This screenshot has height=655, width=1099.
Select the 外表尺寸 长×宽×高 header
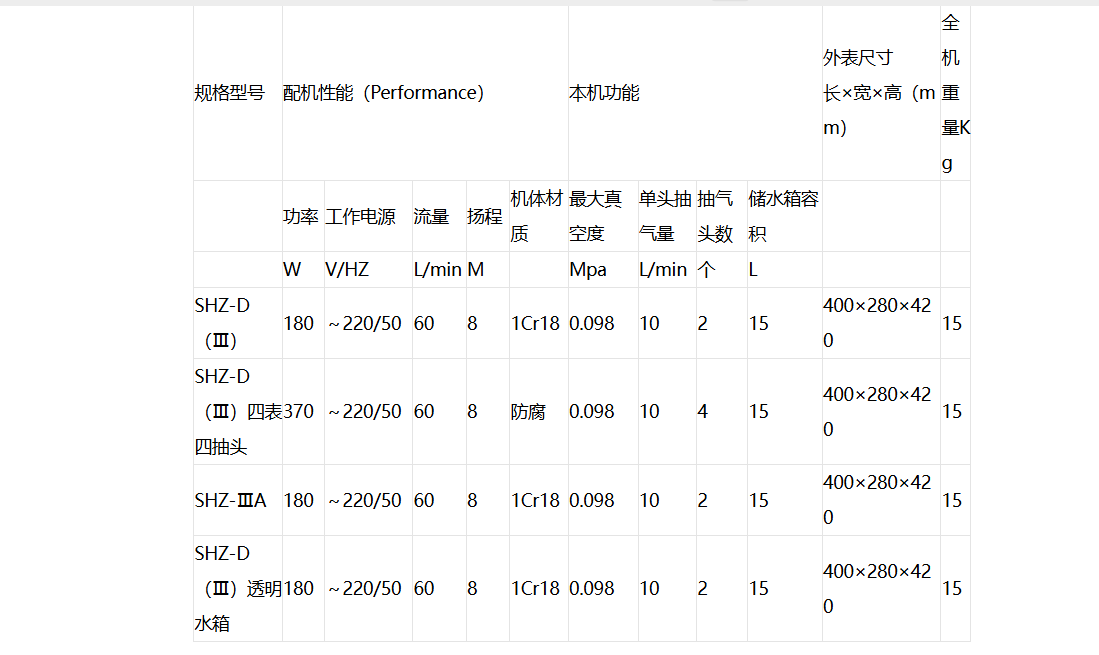(x=879, y=93)
